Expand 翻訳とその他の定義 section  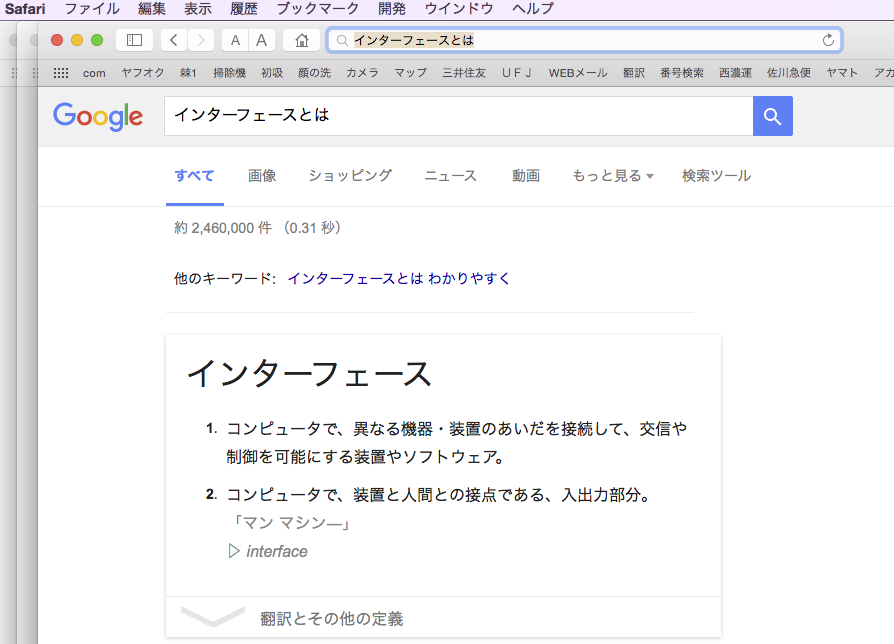(332, 618)
